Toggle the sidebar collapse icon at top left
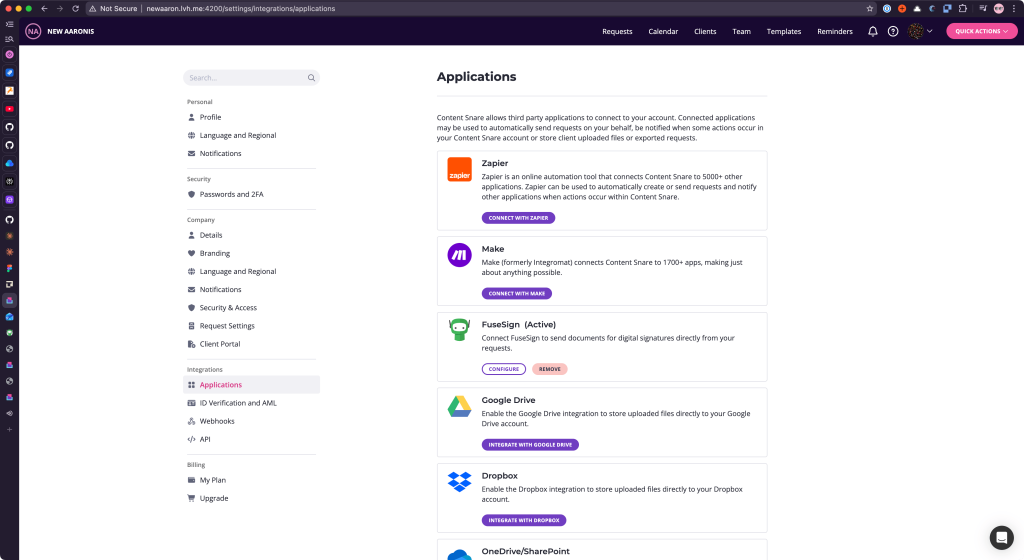Viewport: 1024px width, 560px height. point(9,24)
